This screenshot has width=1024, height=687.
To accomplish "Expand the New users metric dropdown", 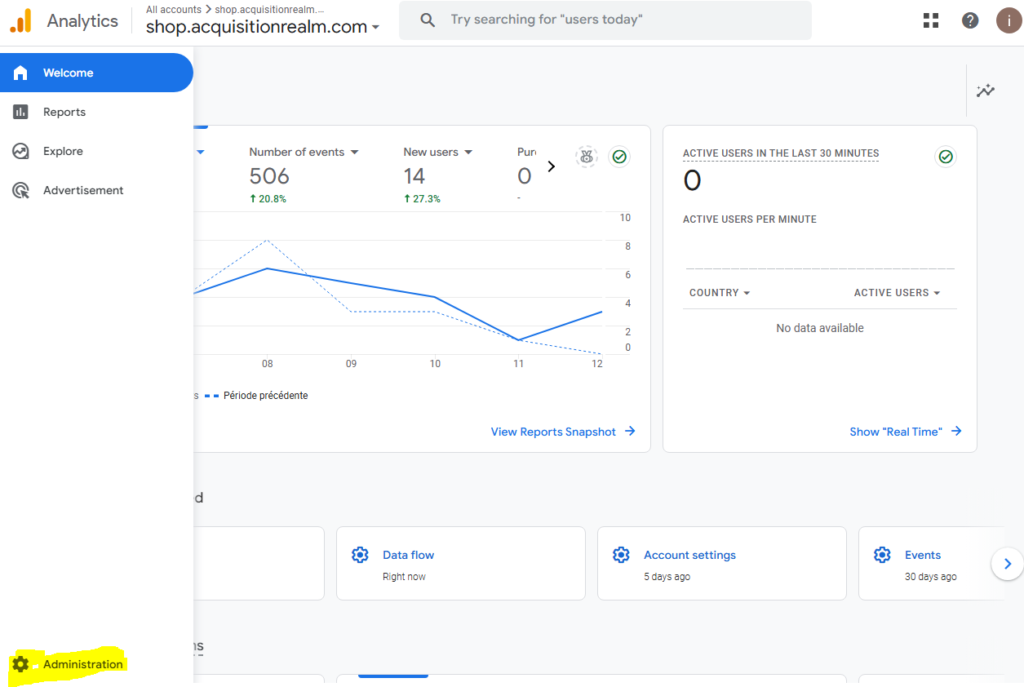I will pos(468,152).
